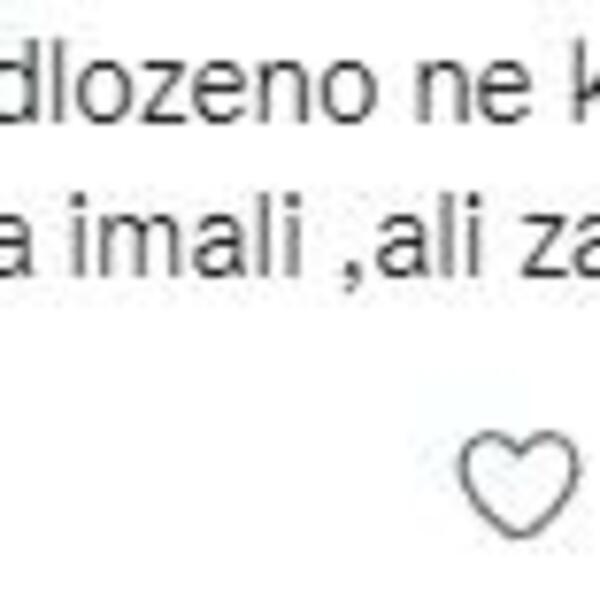
Task: Click the letter "e" in "ne"
Action: (504, 92)
